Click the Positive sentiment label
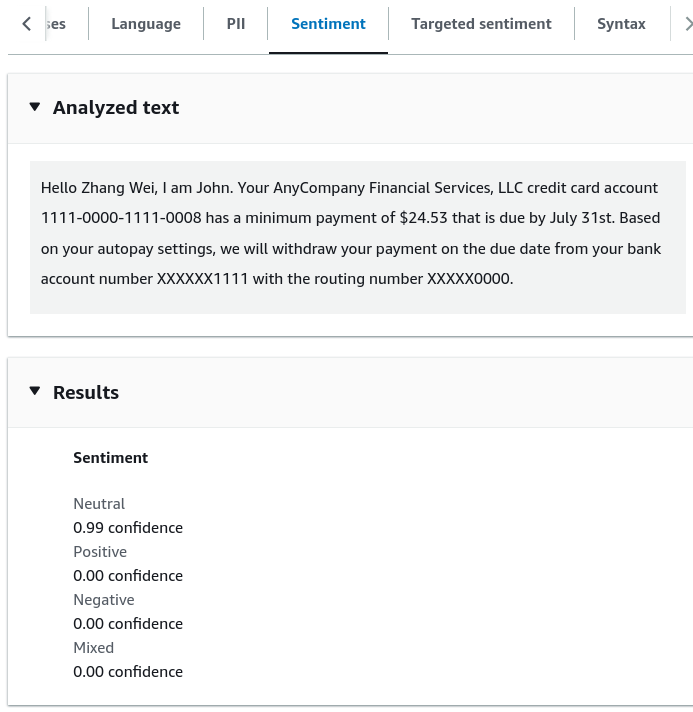 (x=100, y=552)
